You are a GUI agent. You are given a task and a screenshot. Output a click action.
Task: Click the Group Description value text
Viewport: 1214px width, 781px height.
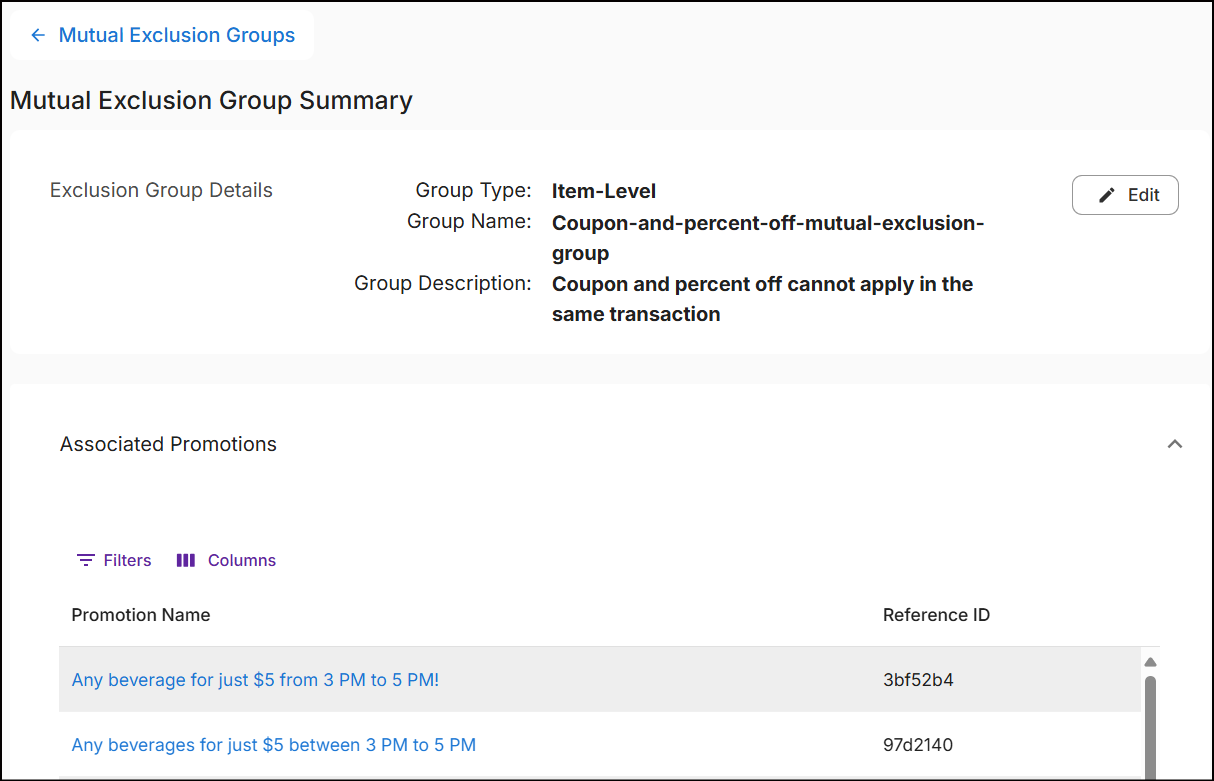(x=762, y=299)
